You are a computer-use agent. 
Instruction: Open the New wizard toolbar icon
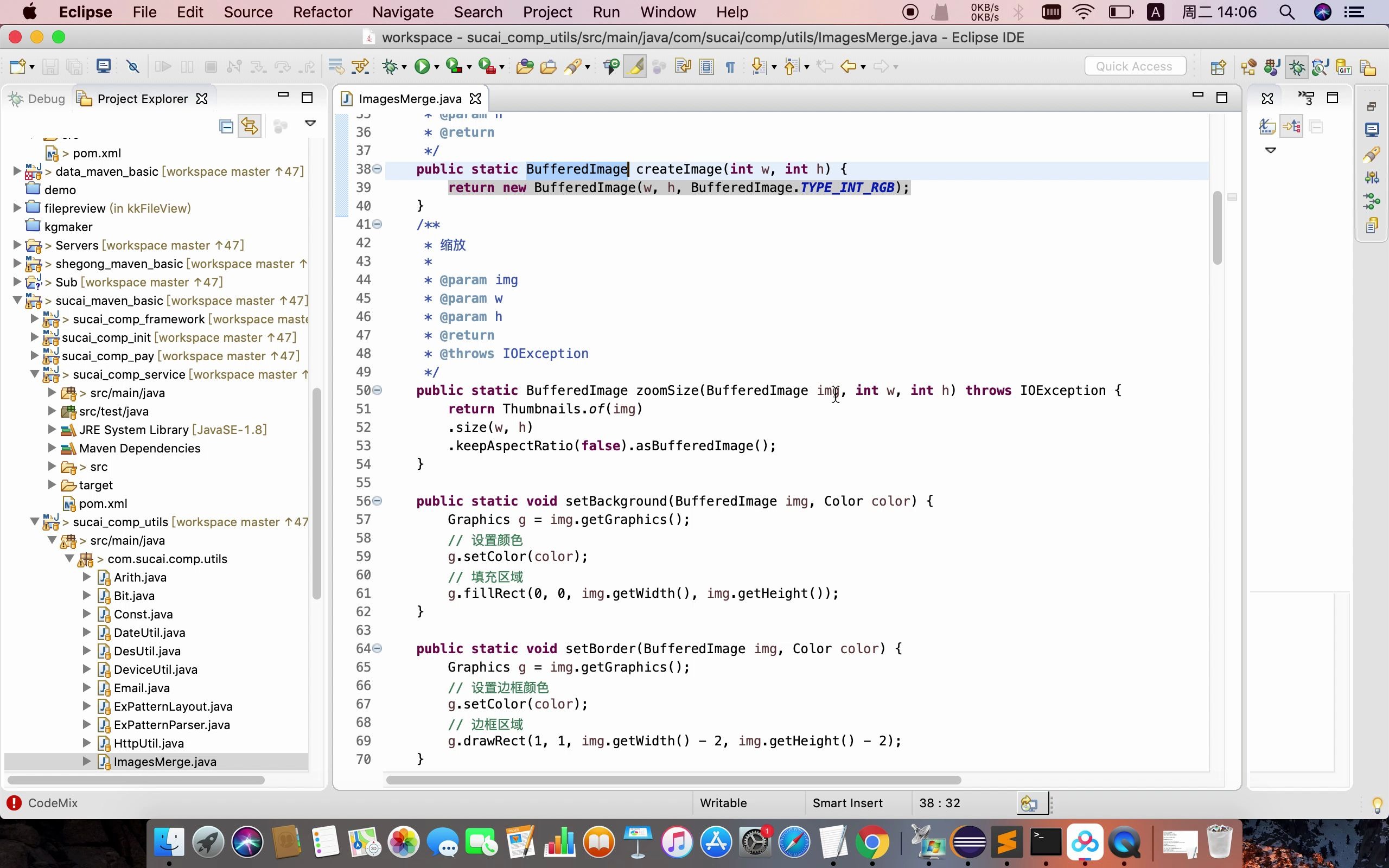pos(17,67)
